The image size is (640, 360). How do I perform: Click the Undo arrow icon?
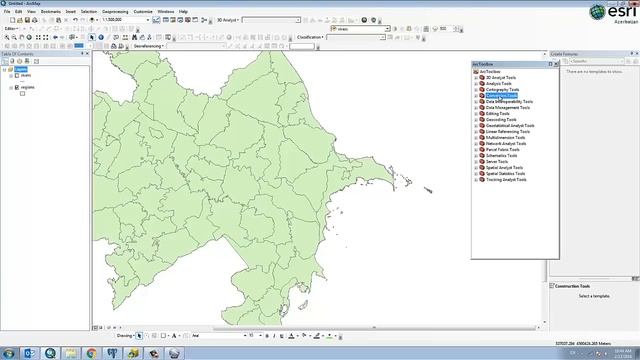point(75,20)
